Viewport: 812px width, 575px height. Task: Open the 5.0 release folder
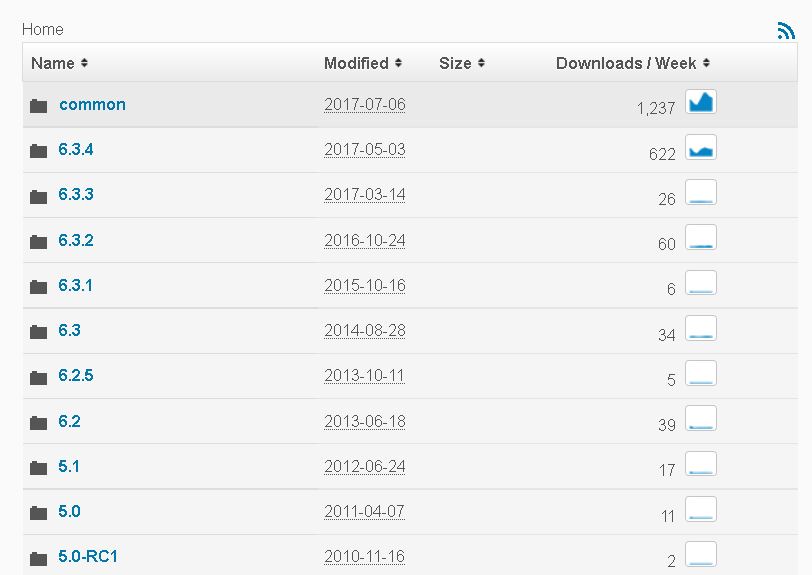[69, 511]
